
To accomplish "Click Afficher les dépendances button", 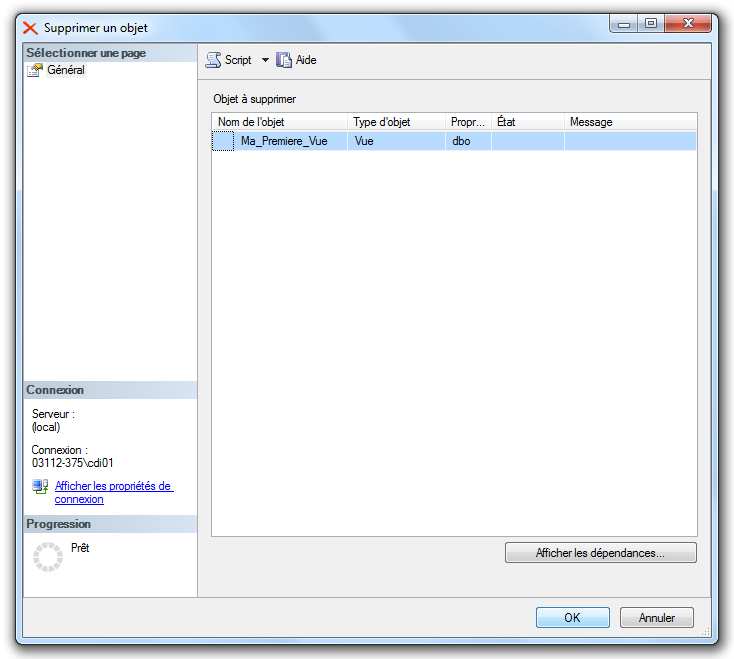I will pyautogui.click(x=600, y=552).
